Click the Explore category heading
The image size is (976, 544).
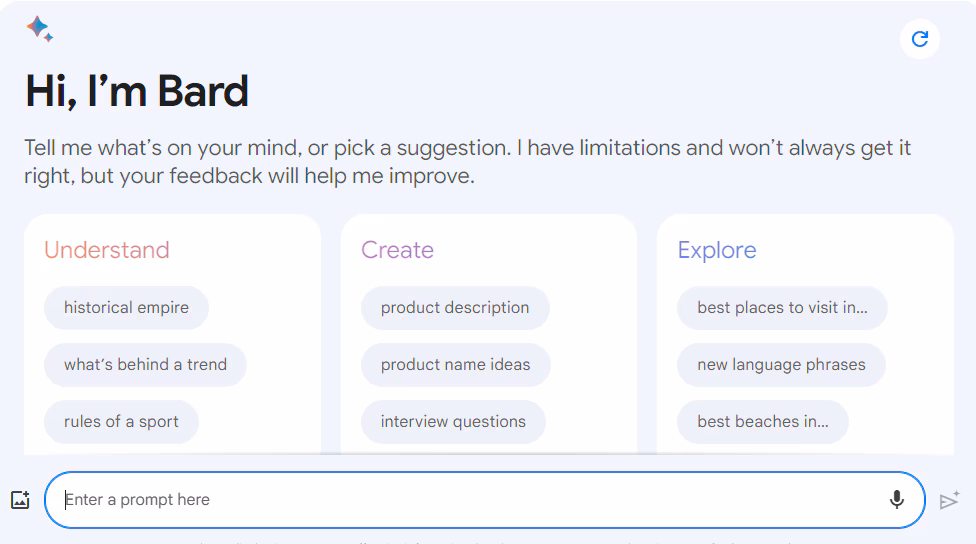pyautogui.click(x=717, y=250)
